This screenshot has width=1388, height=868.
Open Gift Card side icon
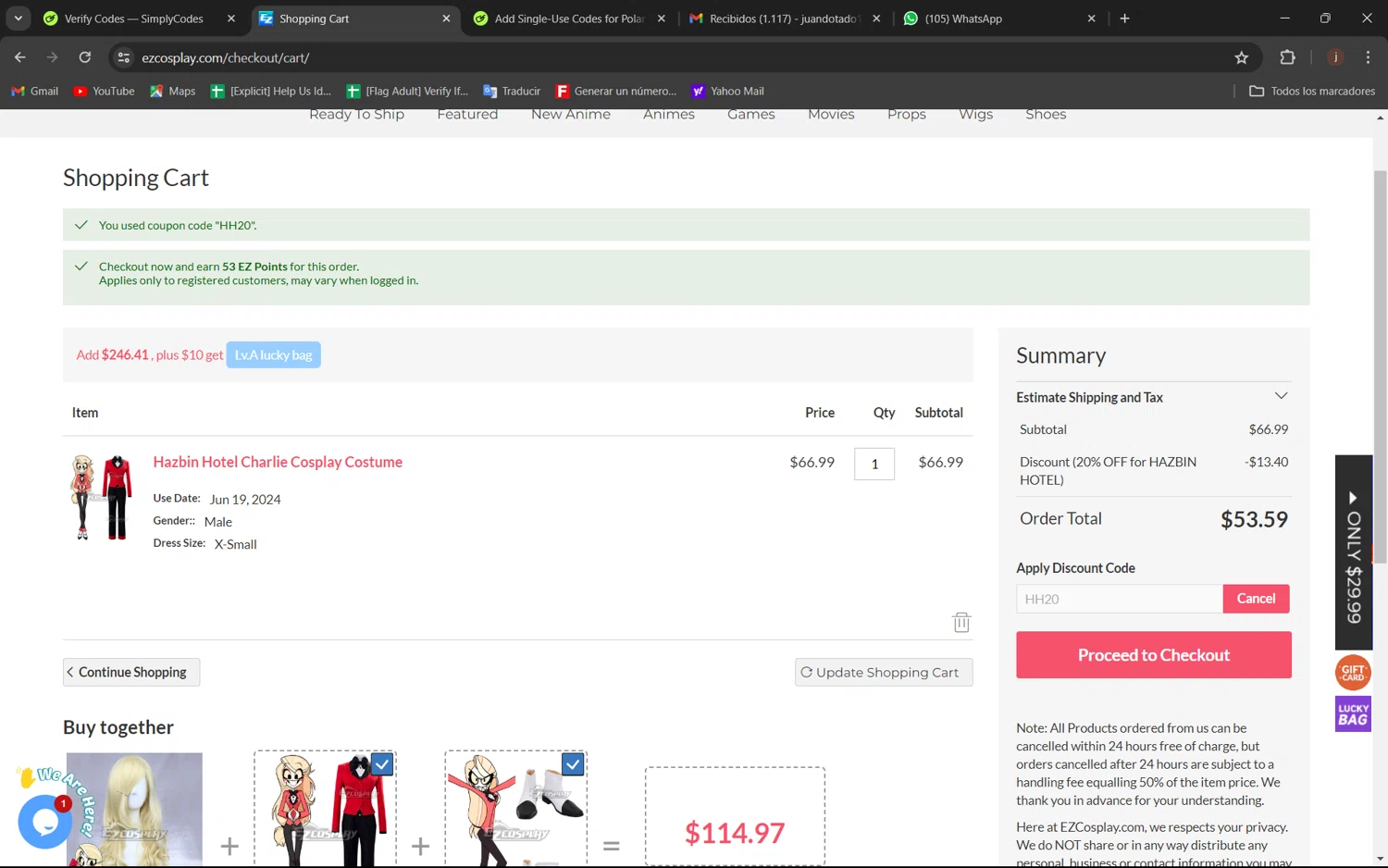[1353, 673]
